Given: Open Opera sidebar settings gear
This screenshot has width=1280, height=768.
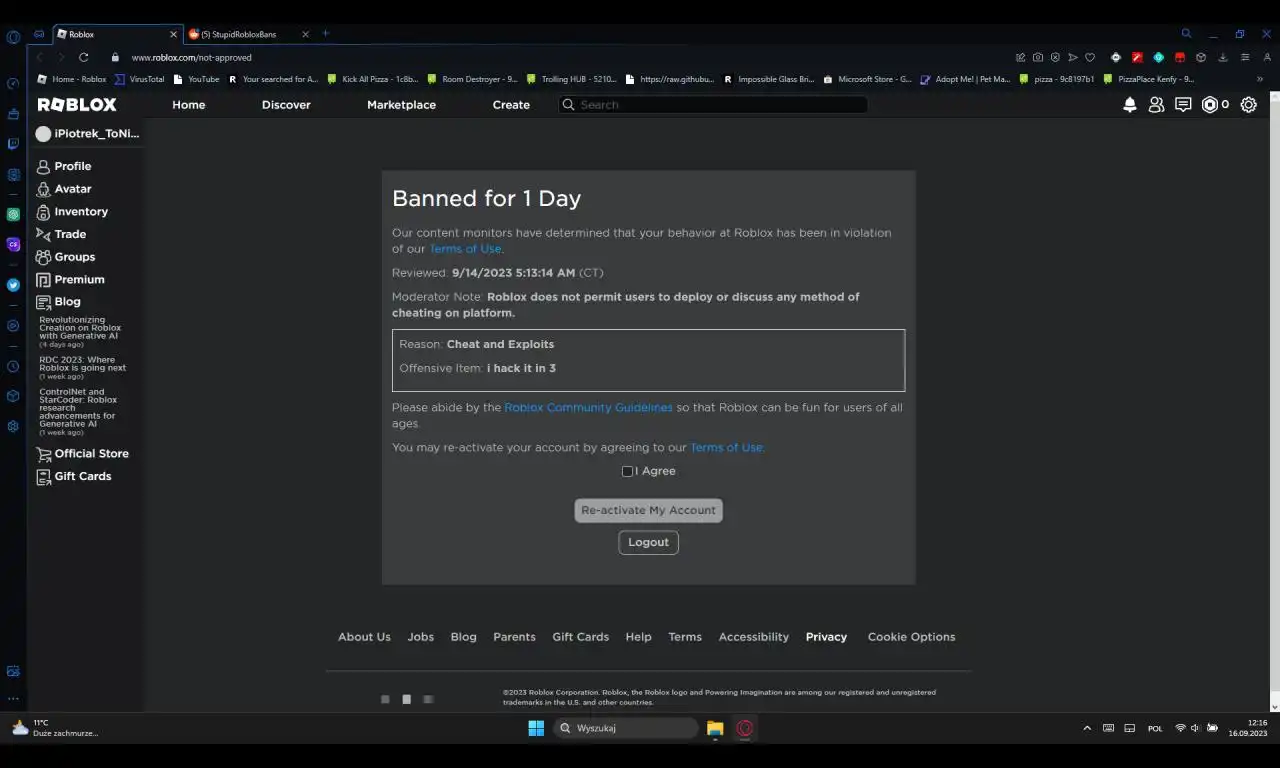Looking at the screenshot, I should pyautogui.click(x=13, y=426).
